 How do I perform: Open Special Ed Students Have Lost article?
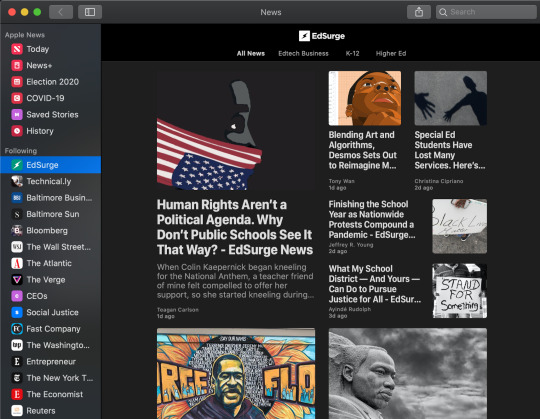point(450,150)
